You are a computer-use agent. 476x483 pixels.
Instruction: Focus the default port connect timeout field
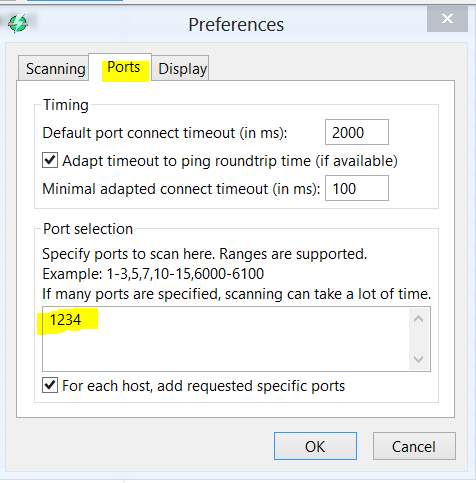(357, 132)
